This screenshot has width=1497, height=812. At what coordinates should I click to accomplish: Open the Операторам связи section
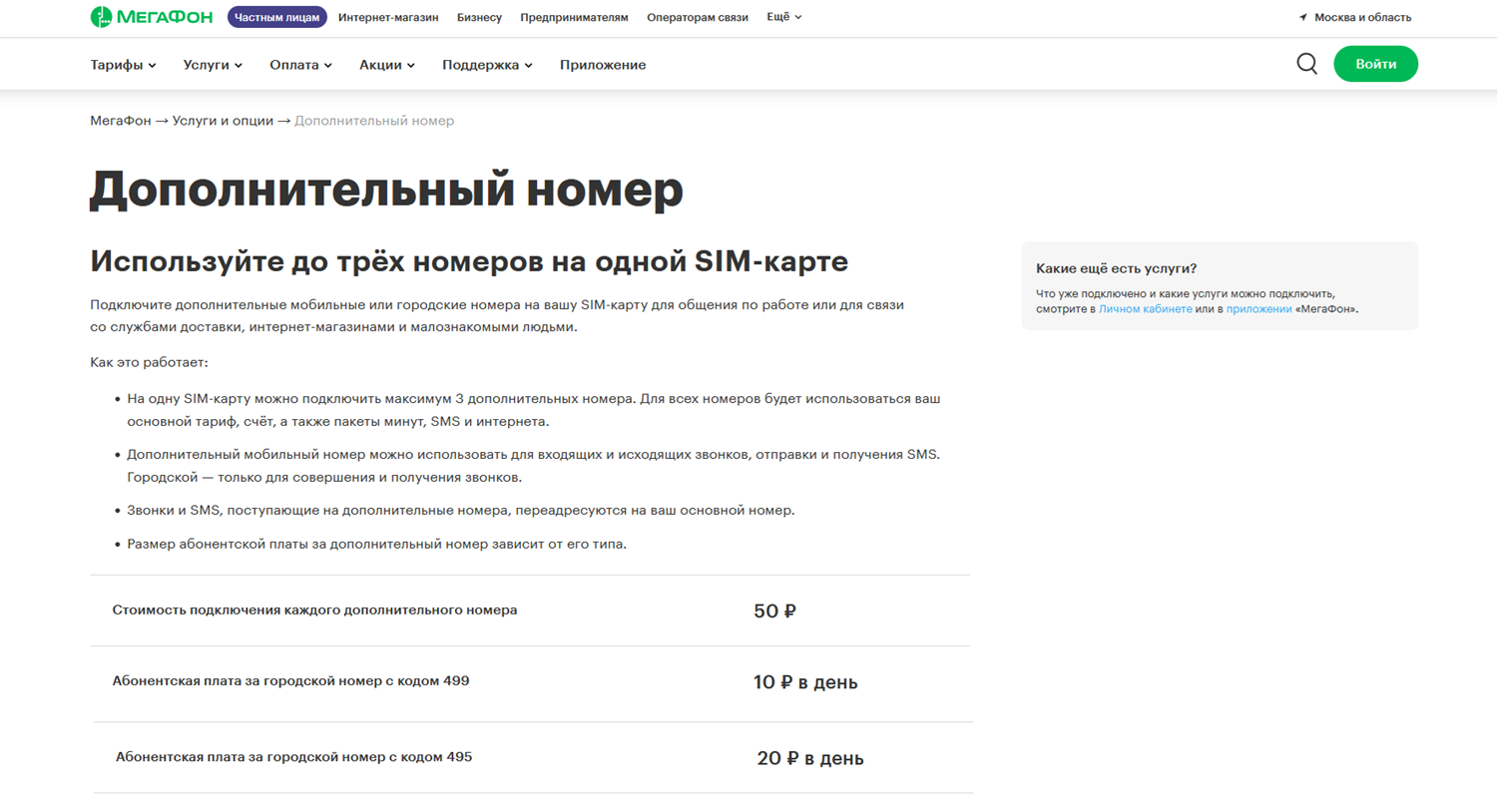[697, 17]
